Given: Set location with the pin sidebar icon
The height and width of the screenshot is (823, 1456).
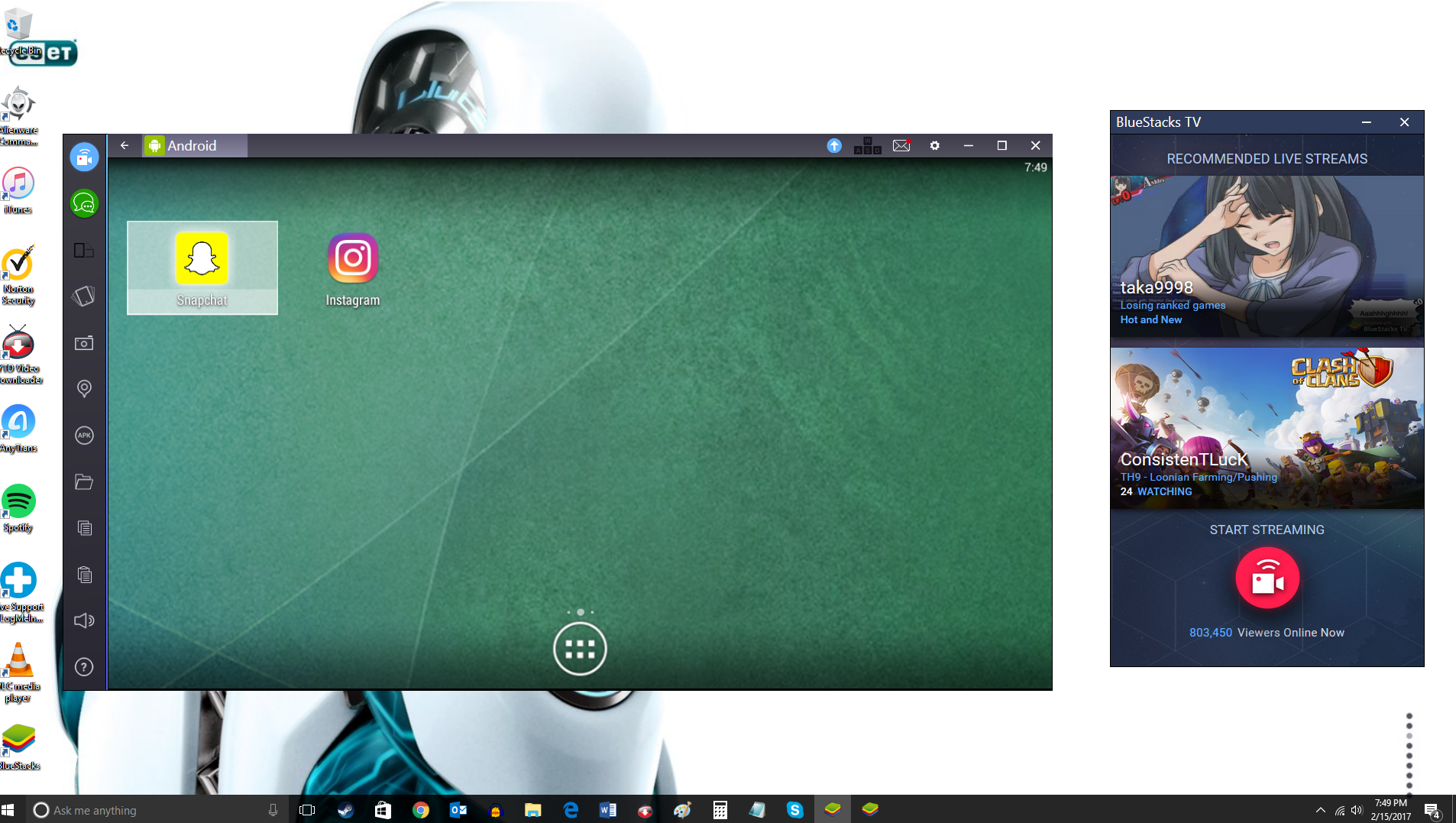Looking at the screenshot, I should pos(84,389).
